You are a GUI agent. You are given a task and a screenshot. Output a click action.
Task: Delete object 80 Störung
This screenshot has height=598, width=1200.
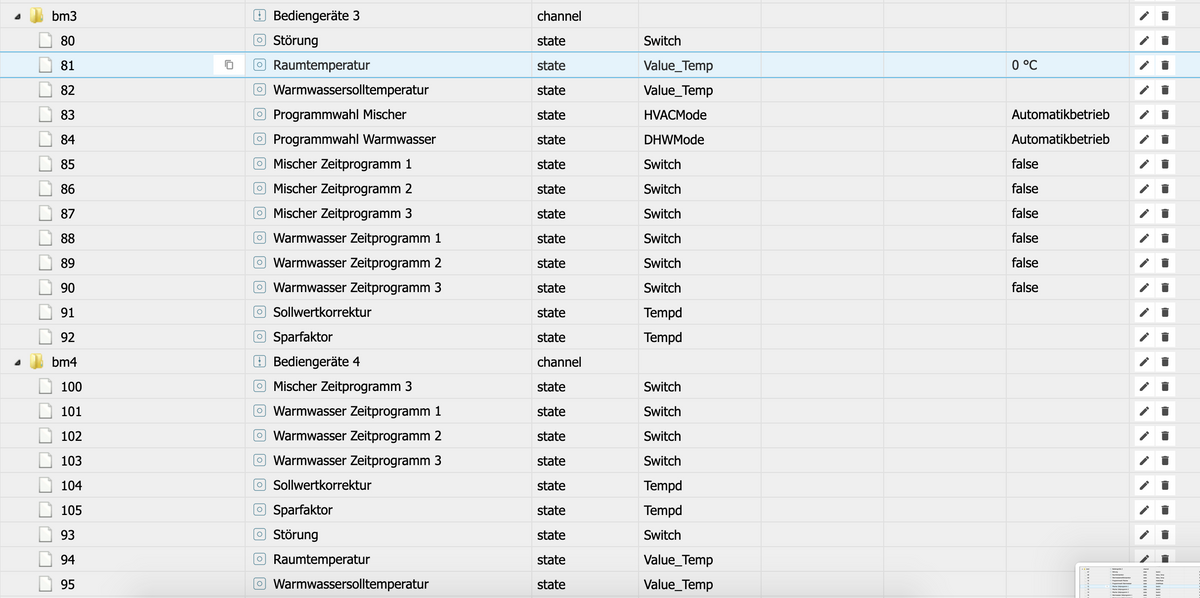tap(1165, 41)
